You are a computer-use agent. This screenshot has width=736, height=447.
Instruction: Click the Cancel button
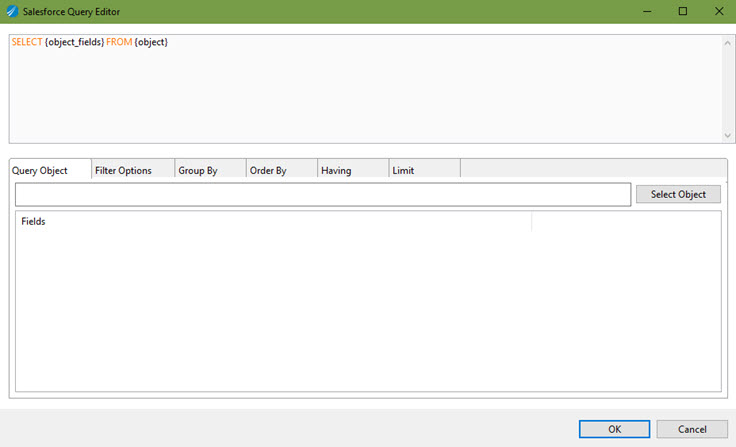pos(692,429)
